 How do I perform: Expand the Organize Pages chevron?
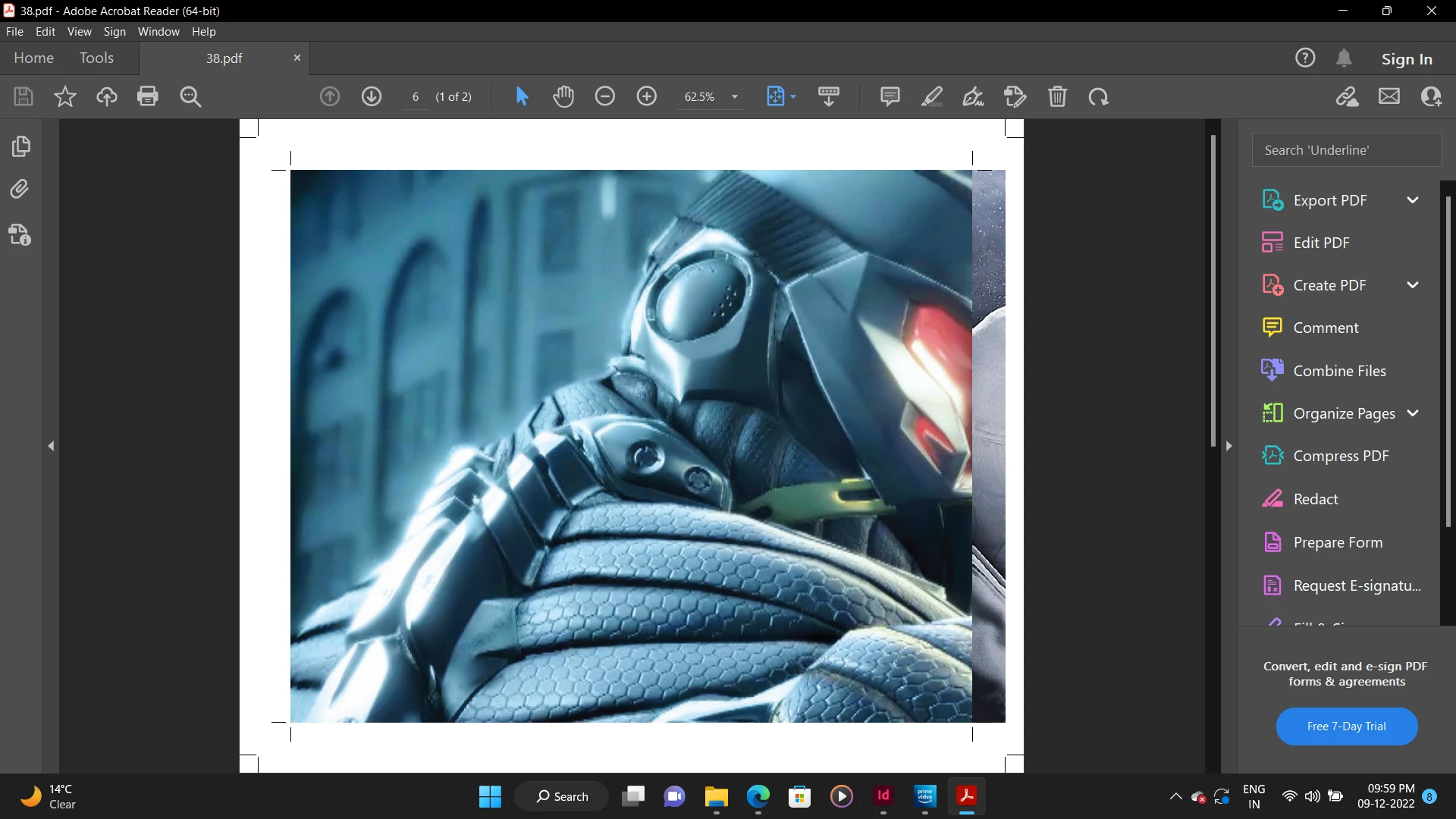1412,413
